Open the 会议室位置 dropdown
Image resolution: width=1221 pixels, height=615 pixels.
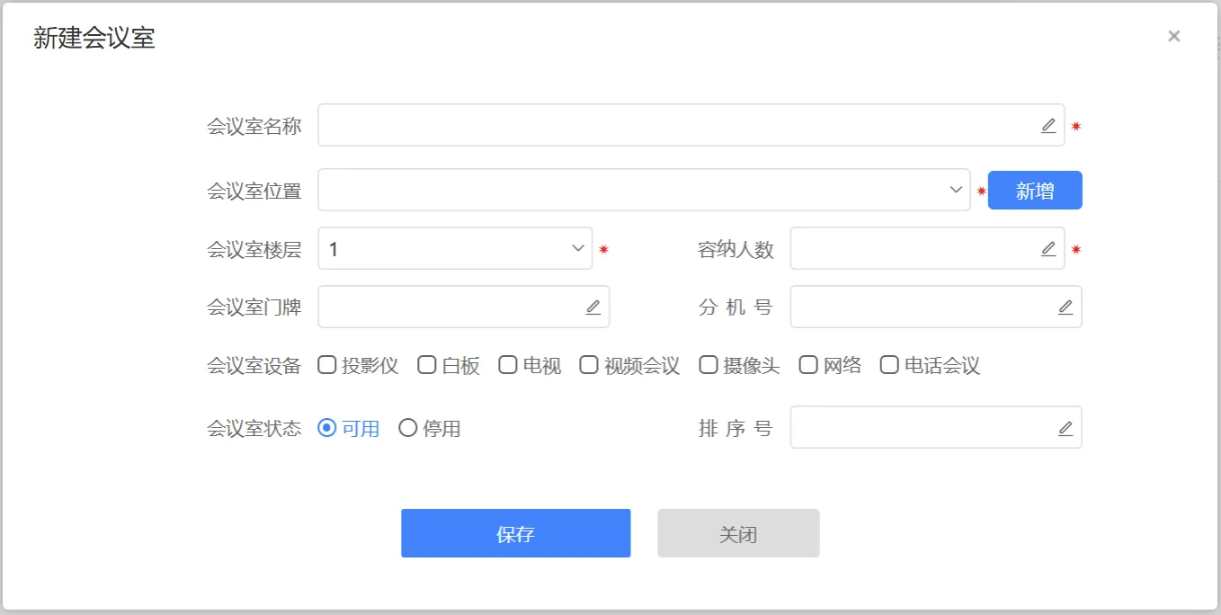coord(644,190)
